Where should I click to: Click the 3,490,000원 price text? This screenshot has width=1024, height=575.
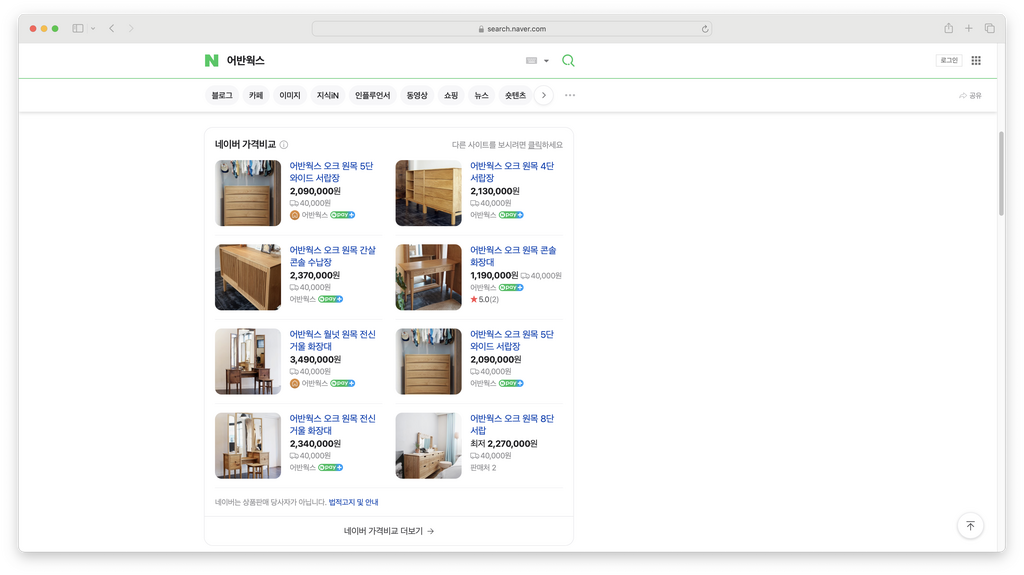(x=315, y=359)
